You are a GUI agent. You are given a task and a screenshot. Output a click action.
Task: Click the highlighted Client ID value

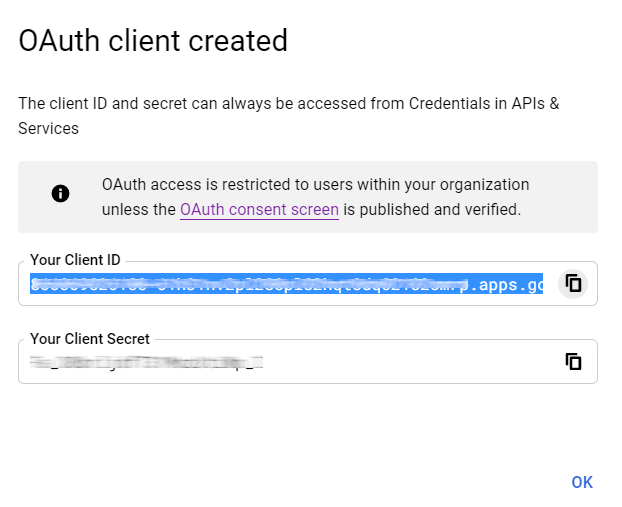[x=250, y=284]
